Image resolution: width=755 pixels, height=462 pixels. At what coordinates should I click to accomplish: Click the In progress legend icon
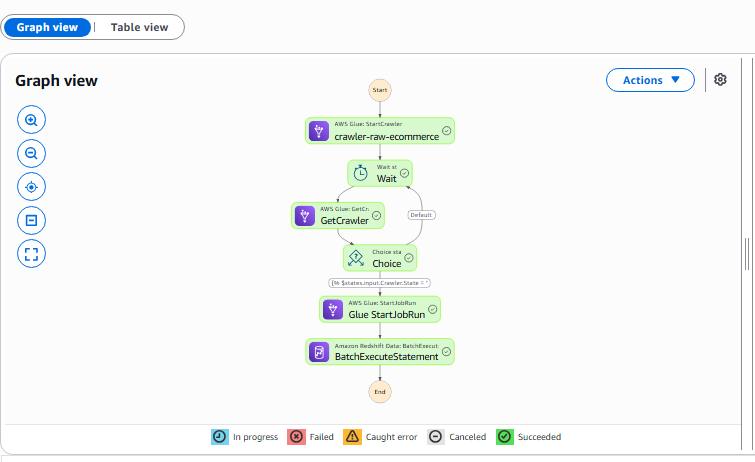[220, 437]
